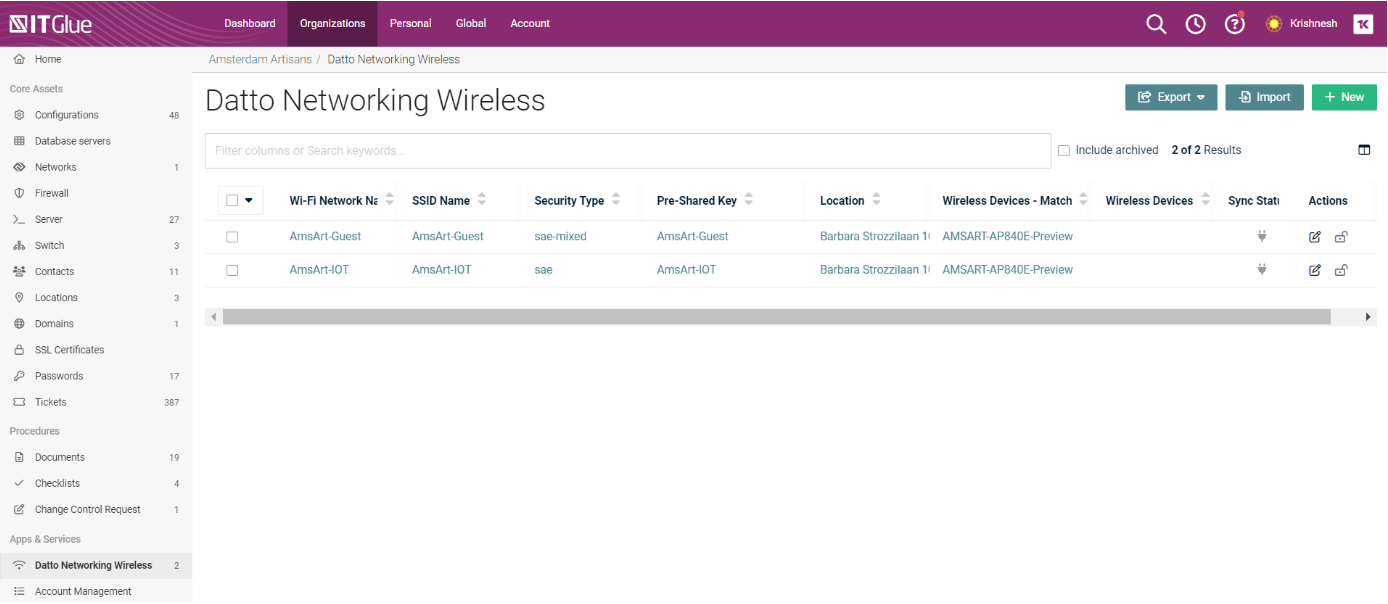The height and width of the screenshot is (604, 1388).
Task: Select the AmsArt-IOT row checkbox
Action: pos(232,270)
